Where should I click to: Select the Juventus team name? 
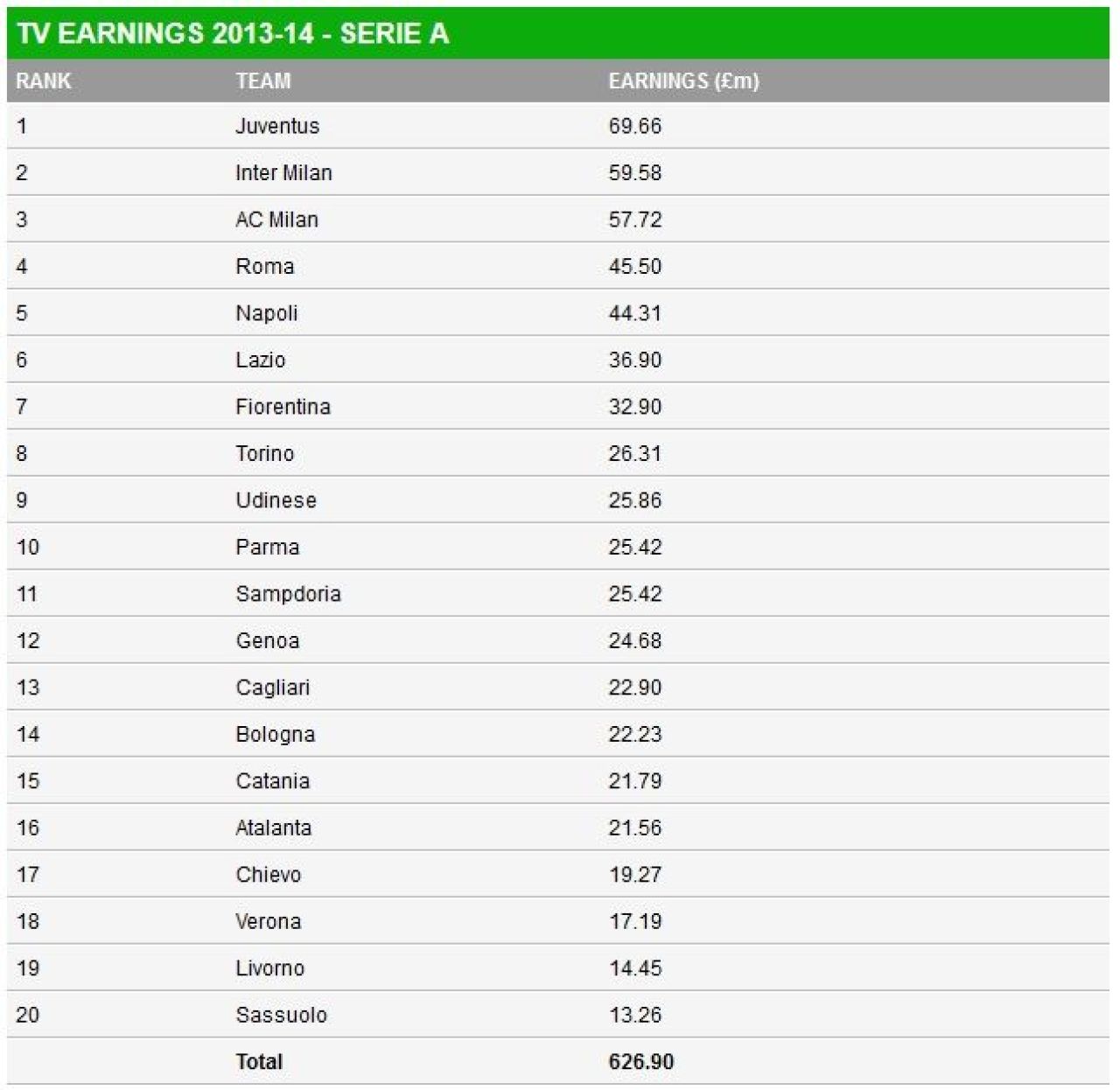pyautogui.click(x=277, y=126)
